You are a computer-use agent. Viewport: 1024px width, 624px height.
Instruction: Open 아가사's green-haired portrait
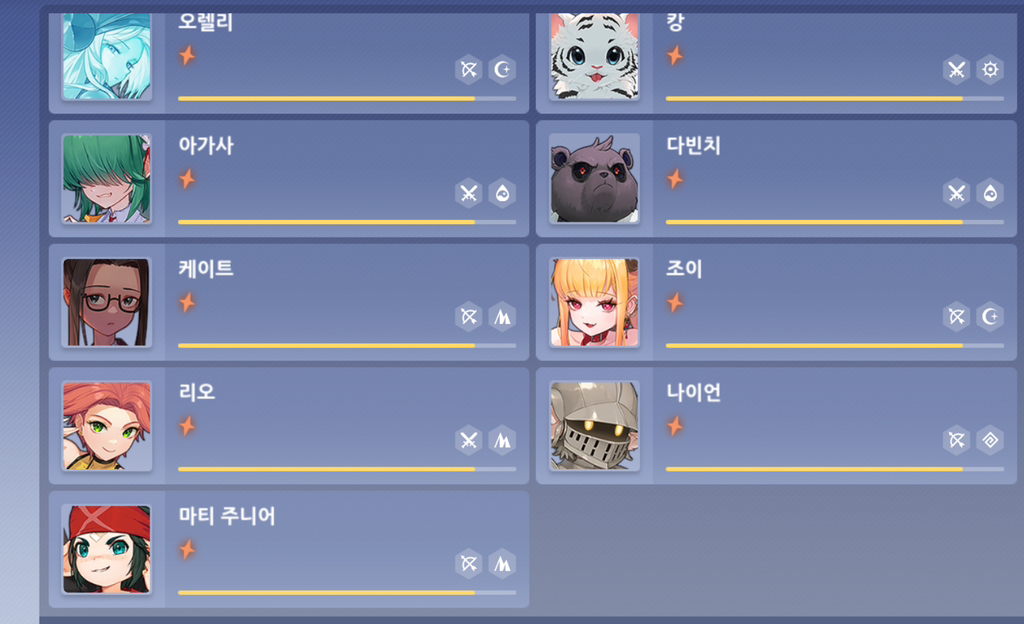pyautogui.click(x=107, y=179)
